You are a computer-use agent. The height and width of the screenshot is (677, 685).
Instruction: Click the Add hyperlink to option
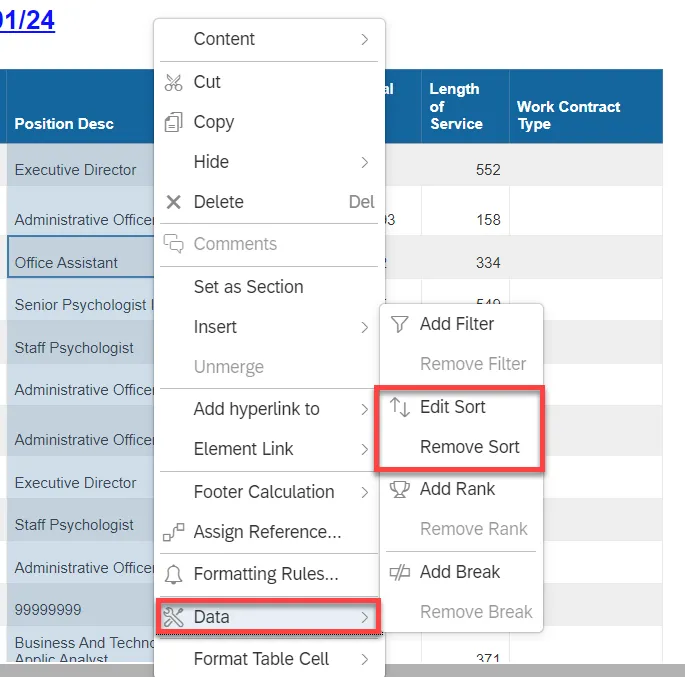click(257, 409)
